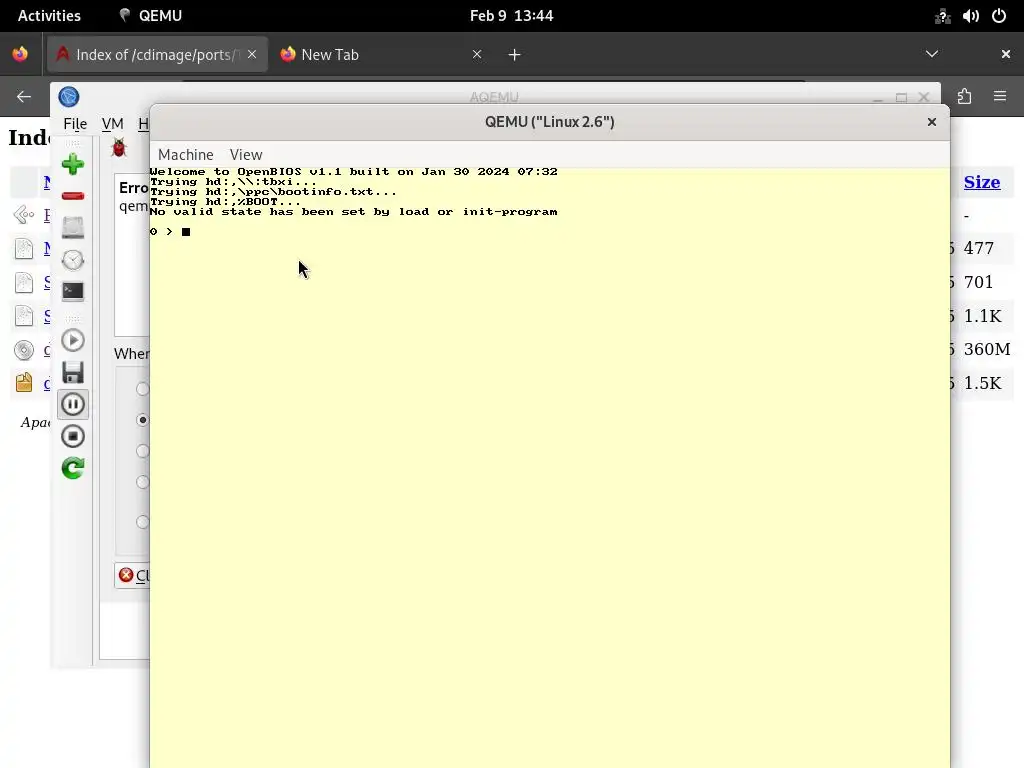1024x768 pixels.
Task: Close the Index of /cdimage tab
Action: pyautogui.click(x=252, y=54)
